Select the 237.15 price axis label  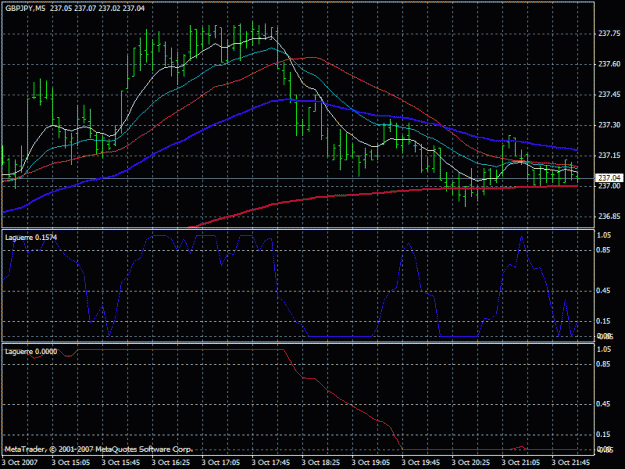(x=609, y=155)
